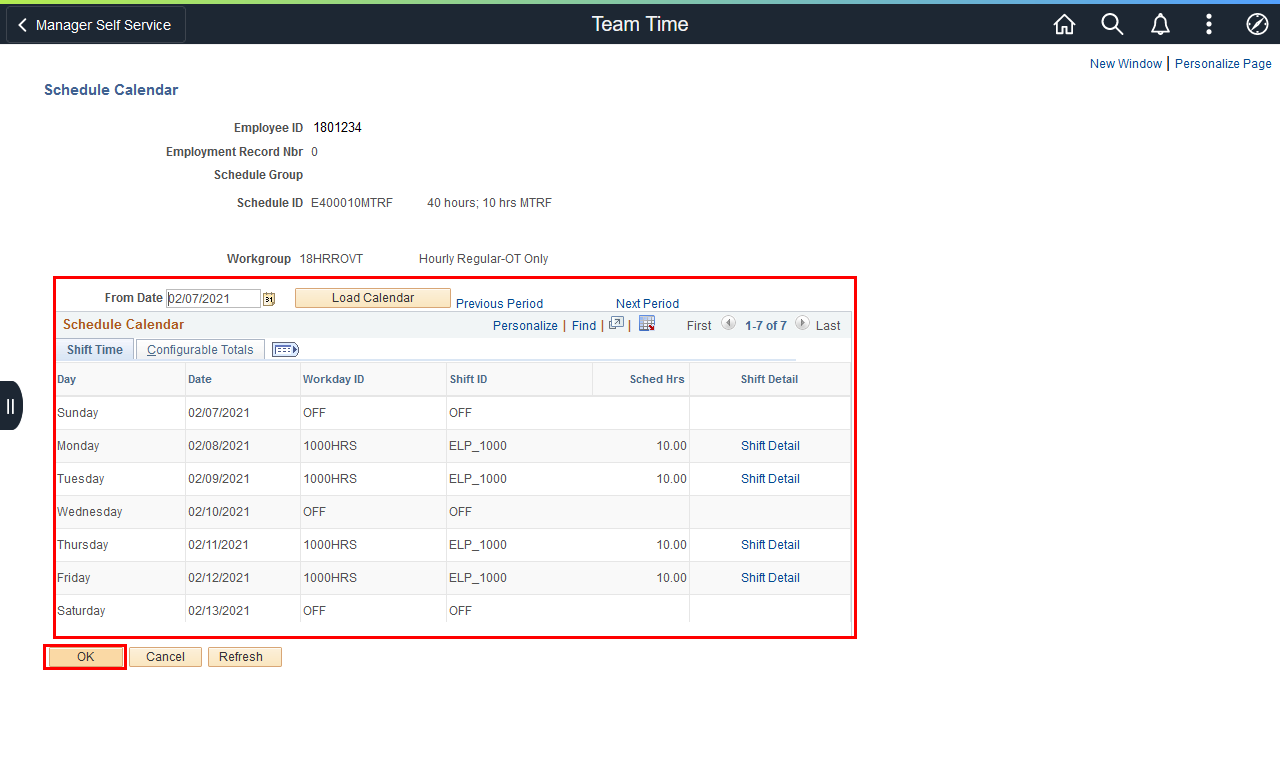Click the 40 hours; 10 hrs MTRF description
This screenshot has width=1280, height=768.
point(489,203)
